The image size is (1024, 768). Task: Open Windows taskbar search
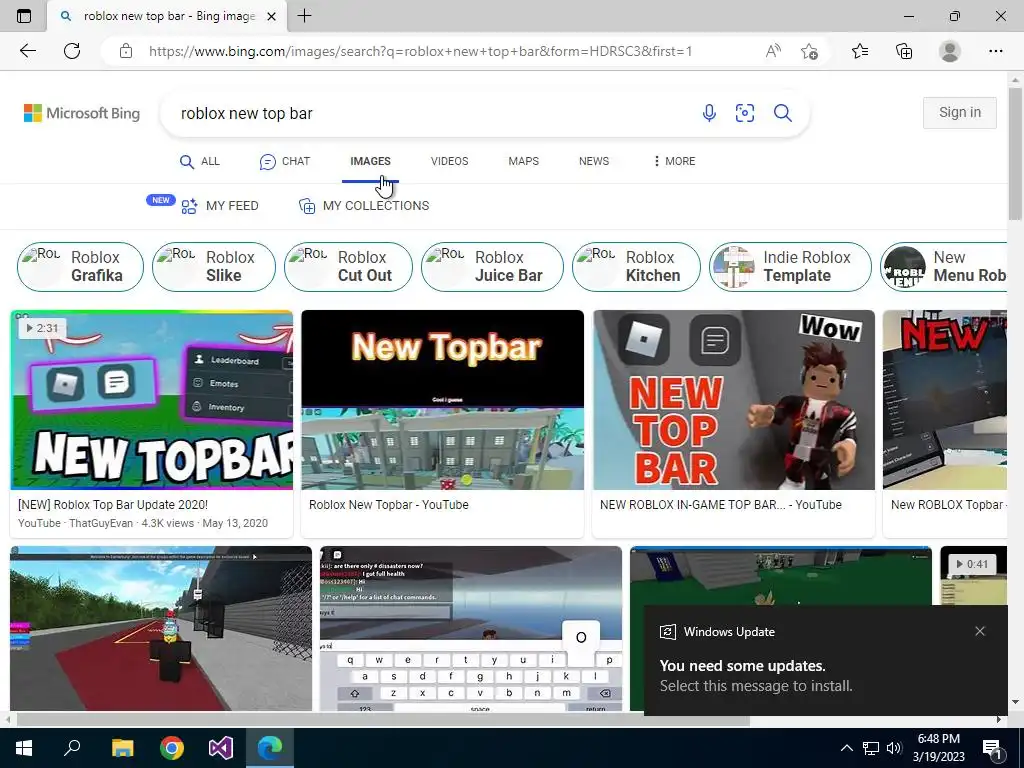72,748
